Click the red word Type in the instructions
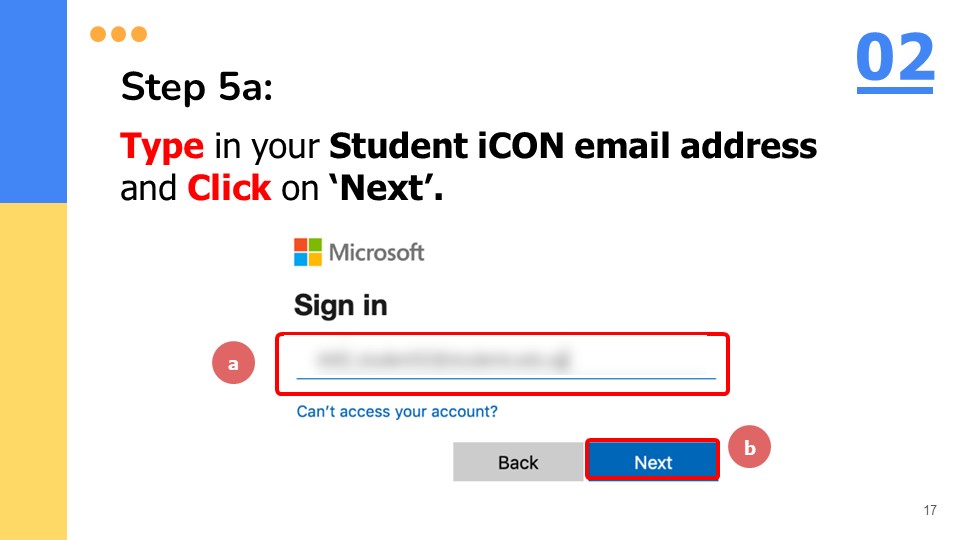Screen dimensions: 960x540 tap(162, 147)
